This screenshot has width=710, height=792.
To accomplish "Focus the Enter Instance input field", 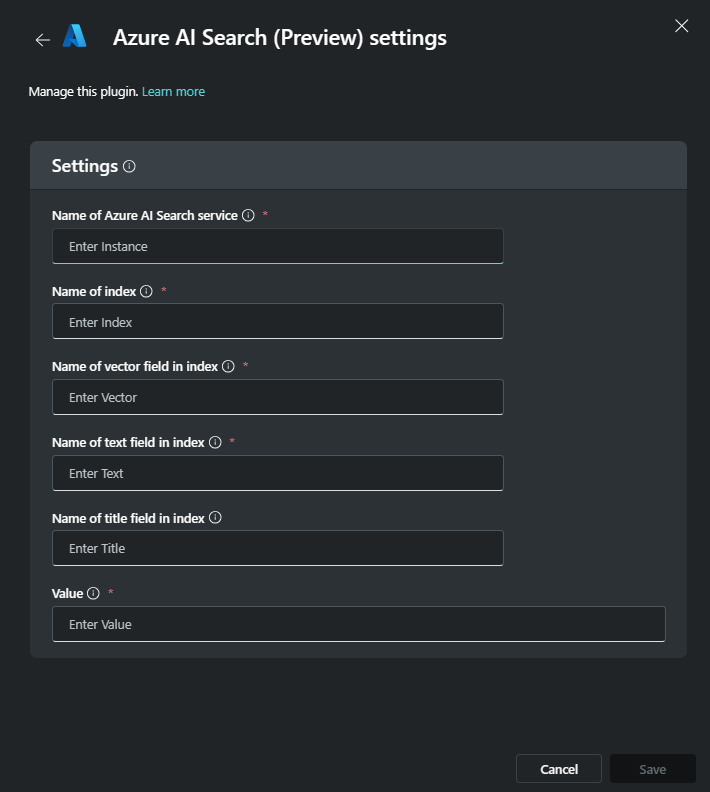I will tap(277, 246).
